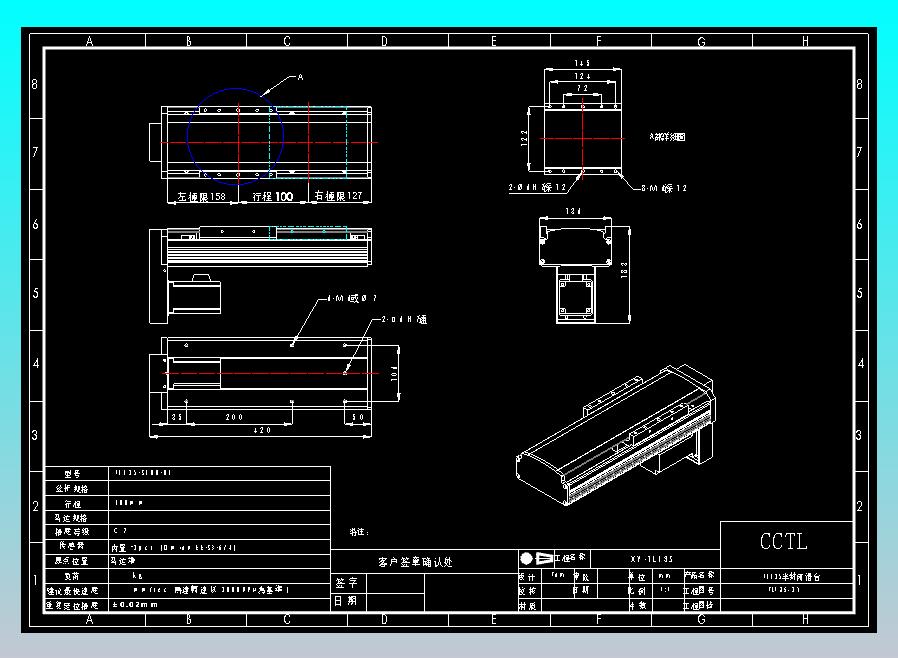The image size is (898, 658).
Task: Click the 35 offset dimension text
Action: pos(176,417)
